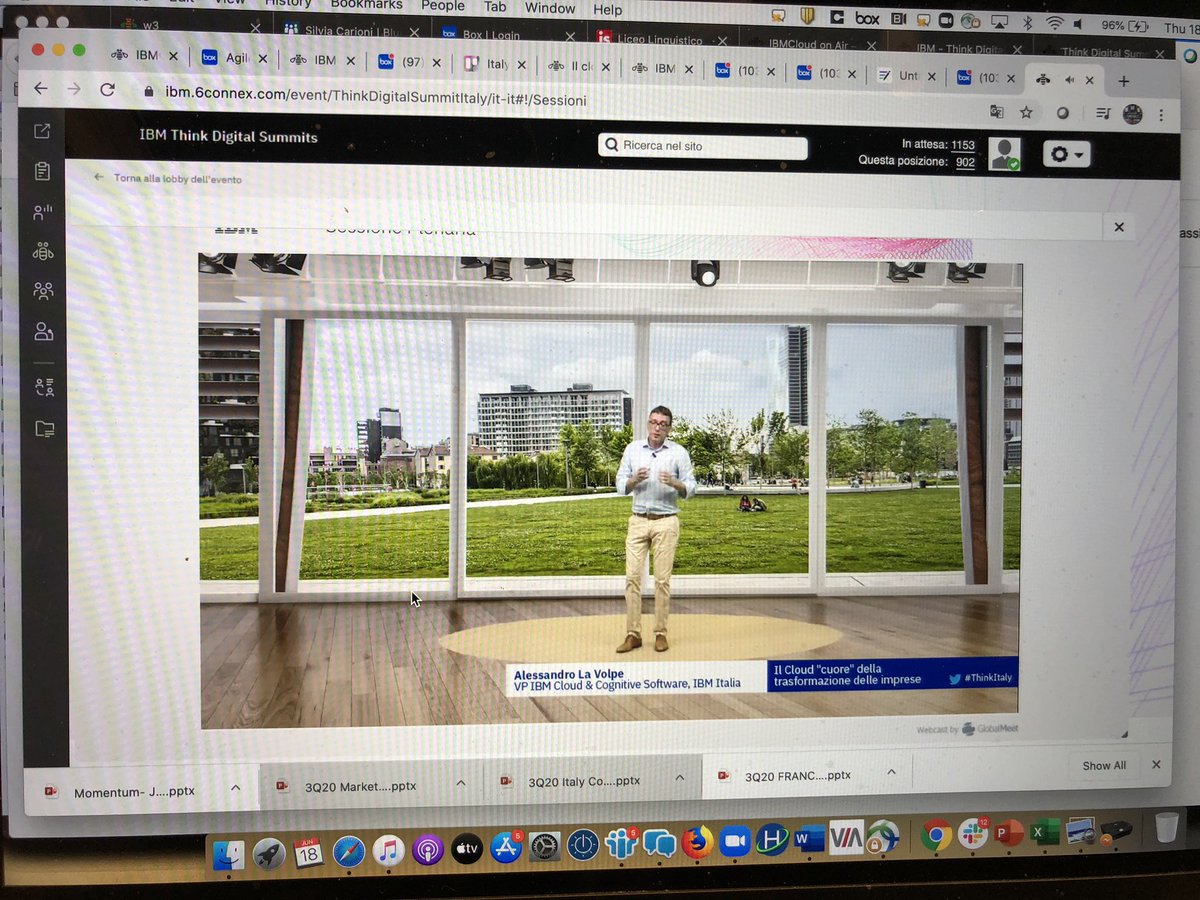
Task: Launch Firefox from the Dock
Action: pyautogui.click(x=698, y=842)
